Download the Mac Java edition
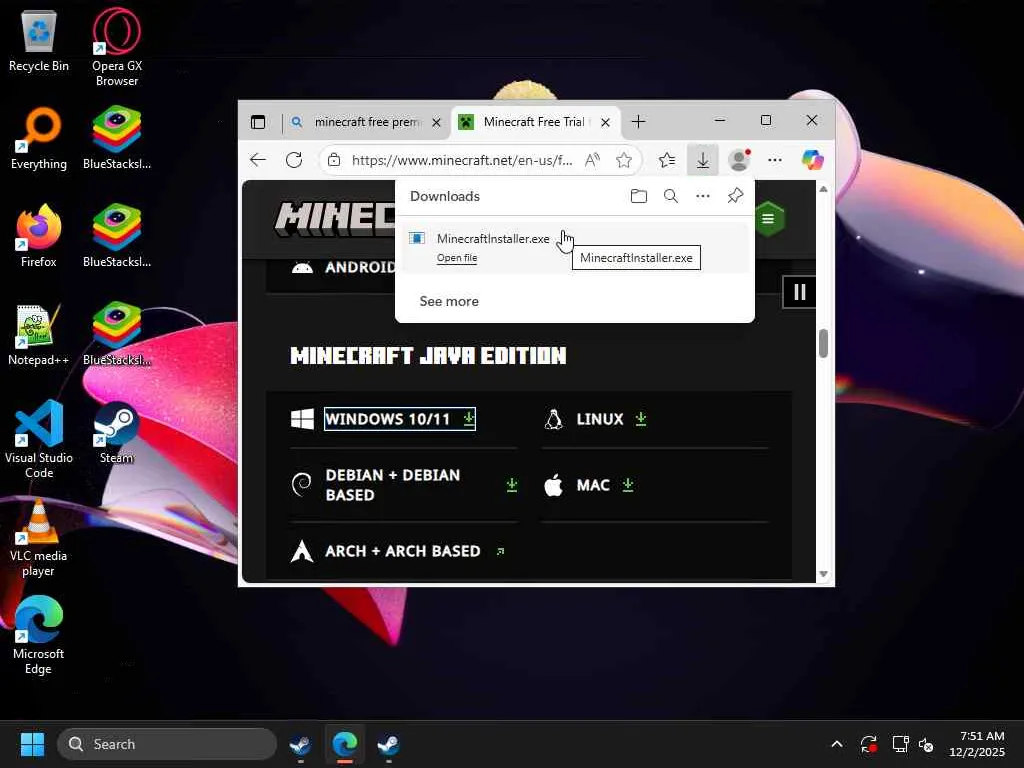 tap(604, 485)
